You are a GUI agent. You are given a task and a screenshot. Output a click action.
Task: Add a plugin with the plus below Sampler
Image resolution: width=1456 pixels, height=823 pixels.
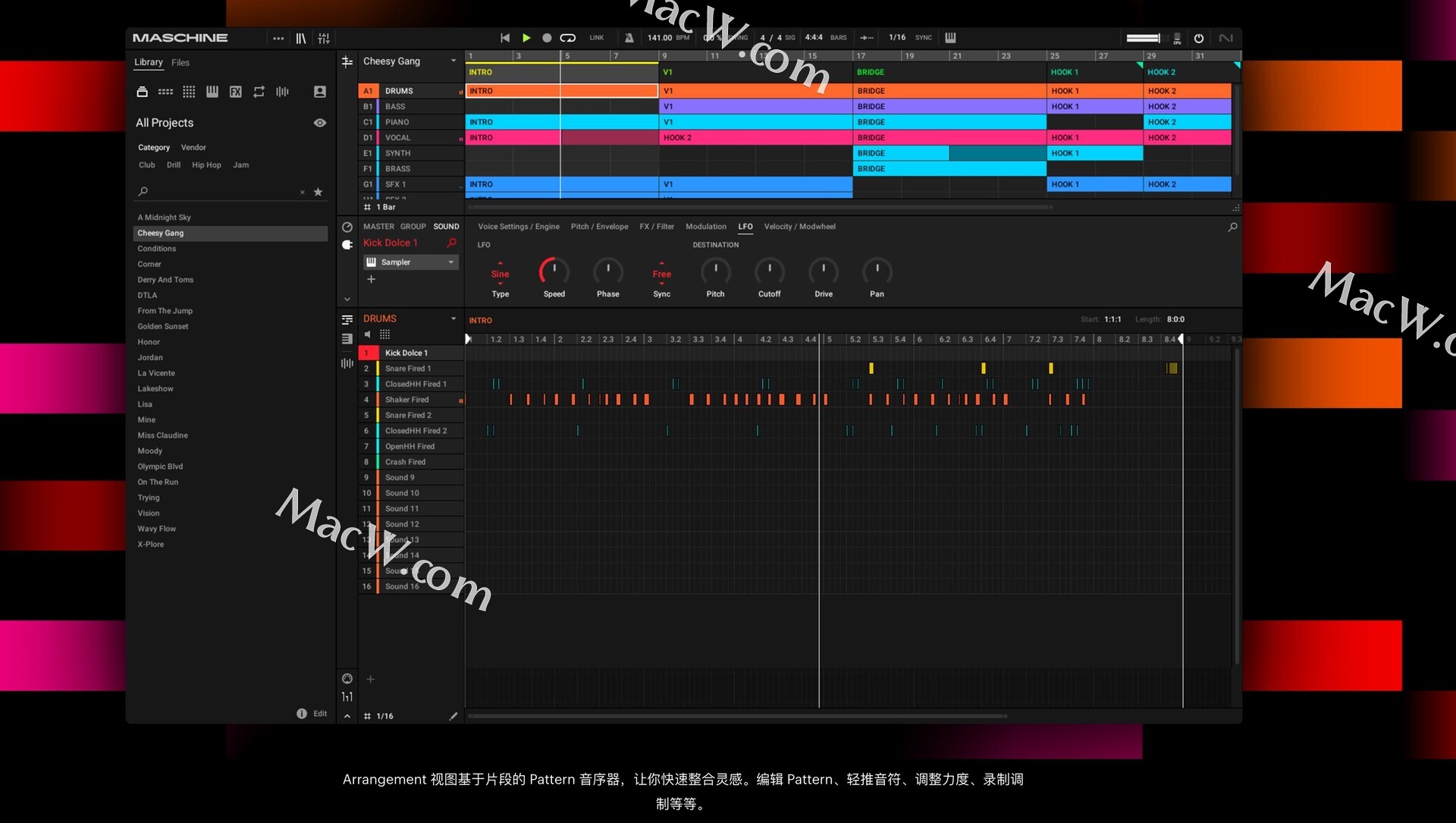point(371,280)
